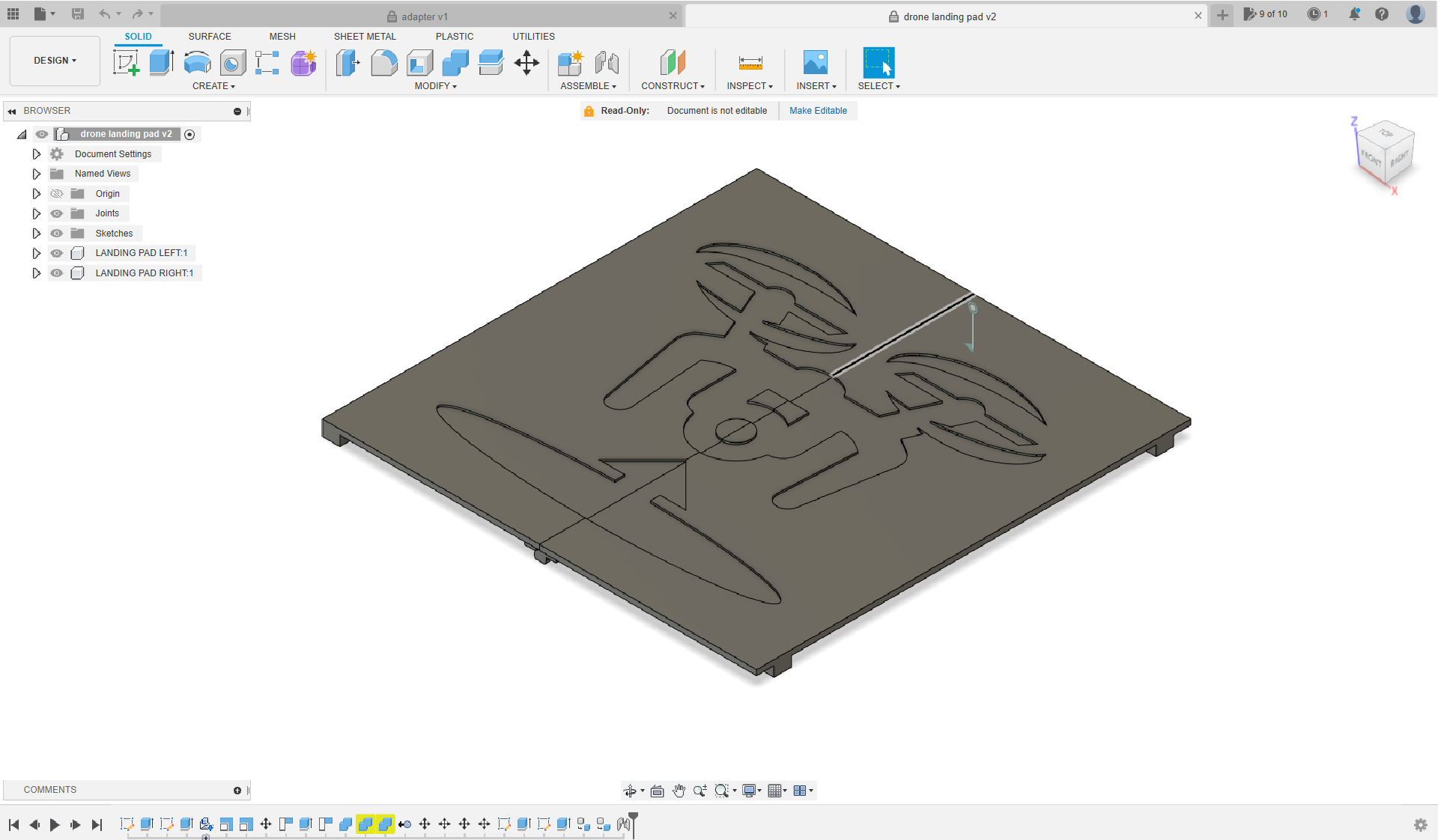Open the MODIFY dropdown menu
Viewport: 1438px width, 840px height.
click(435, 86)
